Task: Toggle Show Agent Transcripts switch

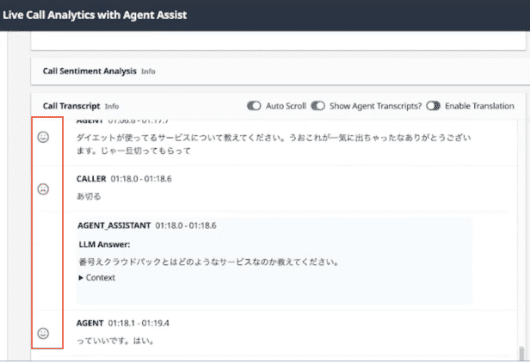Action: [x=318, y=106]
